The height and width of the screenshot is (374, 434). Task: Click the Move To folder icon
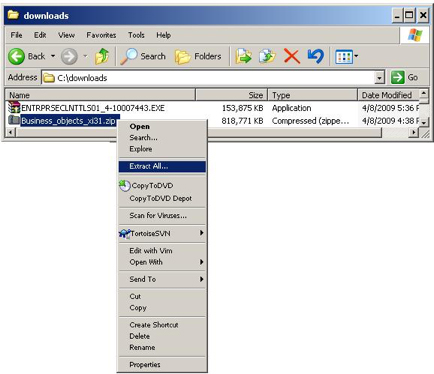[243, 56]
